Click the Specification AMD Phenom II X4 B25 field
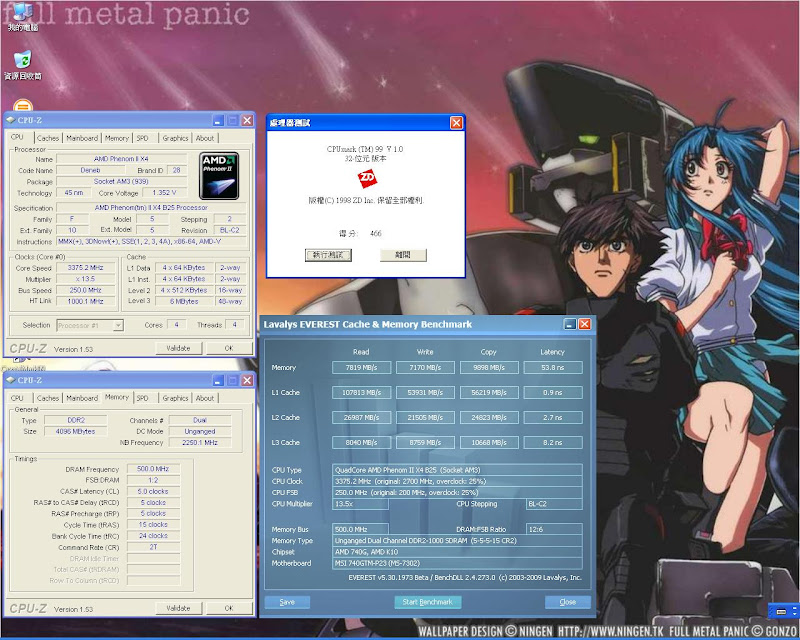The image size is (800, 640). pyautogui.click(x=151, y=208)
